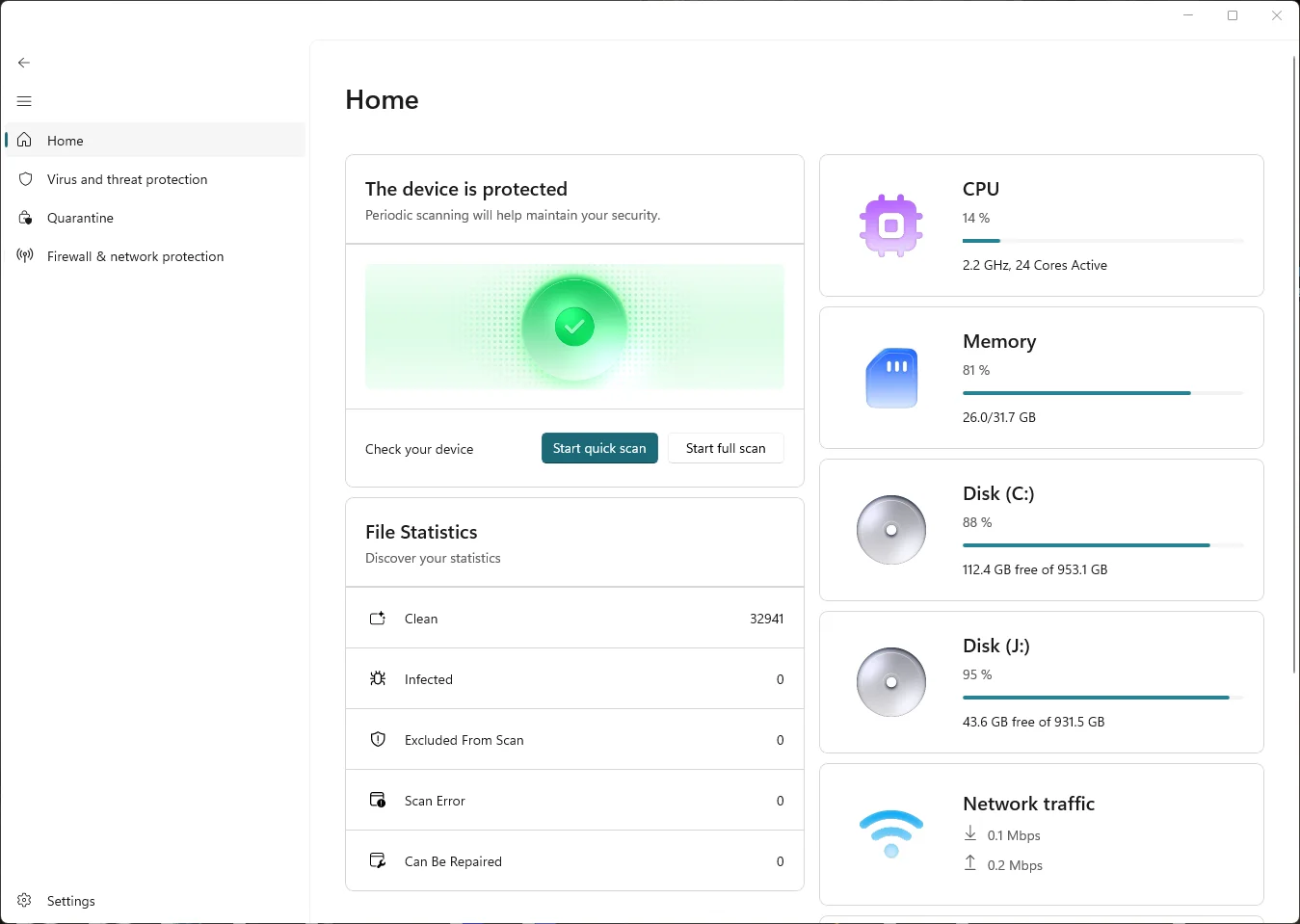Screen dimensions: 1300x924
Task: Click the Excluded From Scan label
Action: click(464, 740)
